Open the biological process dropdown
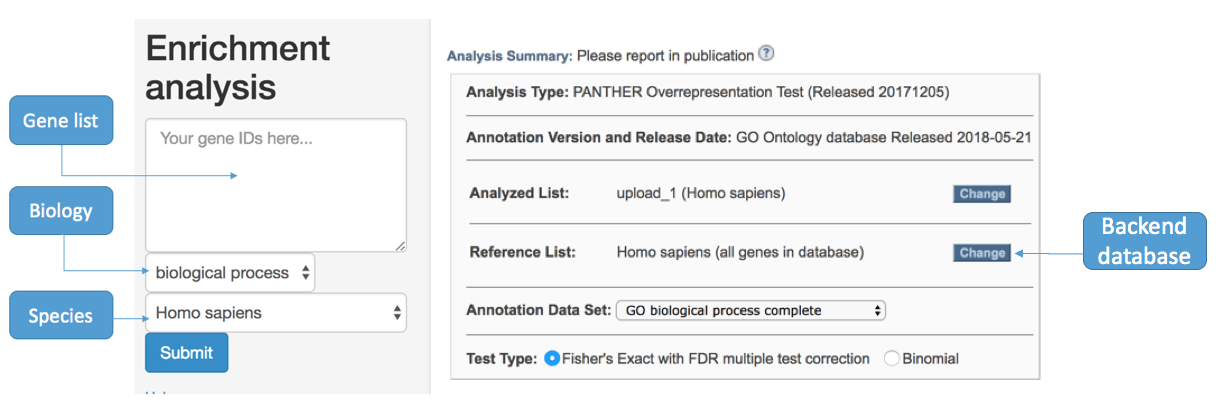The width and height of the screenshot is (1216, 410). click(230, 273)
